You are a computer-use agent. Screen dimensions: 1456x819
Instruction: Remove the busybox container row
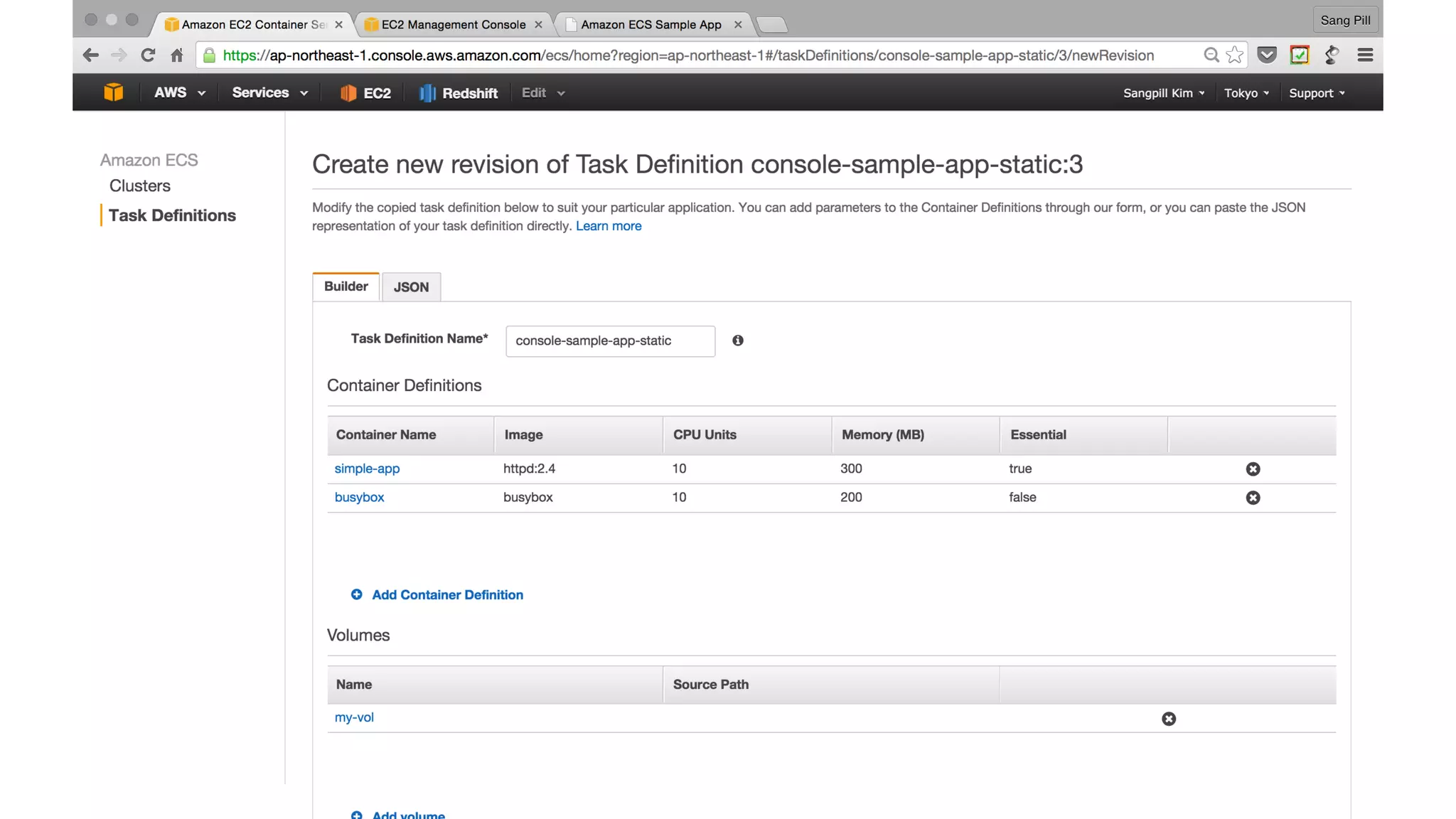pyautogui.click(x=1253, y=498)
